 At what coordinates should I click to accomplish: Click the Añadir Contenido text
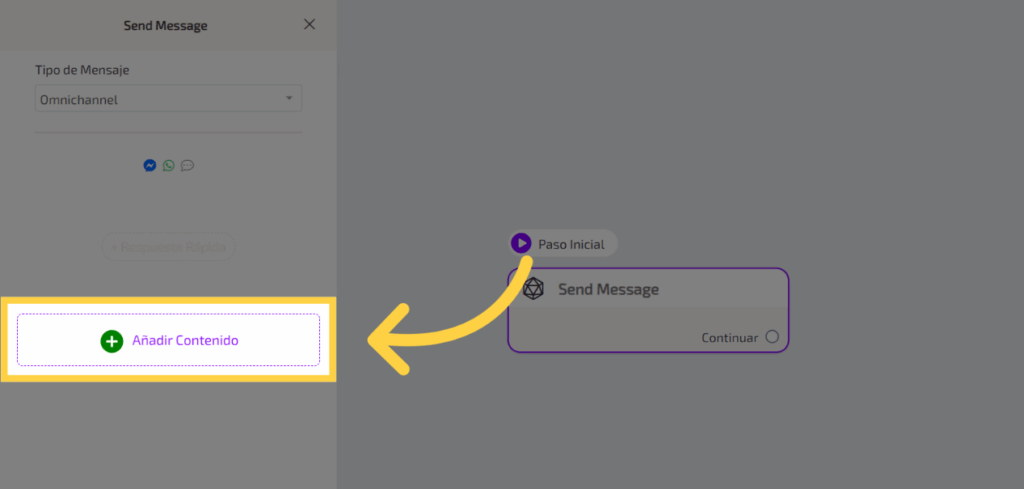tap(185, 341)
